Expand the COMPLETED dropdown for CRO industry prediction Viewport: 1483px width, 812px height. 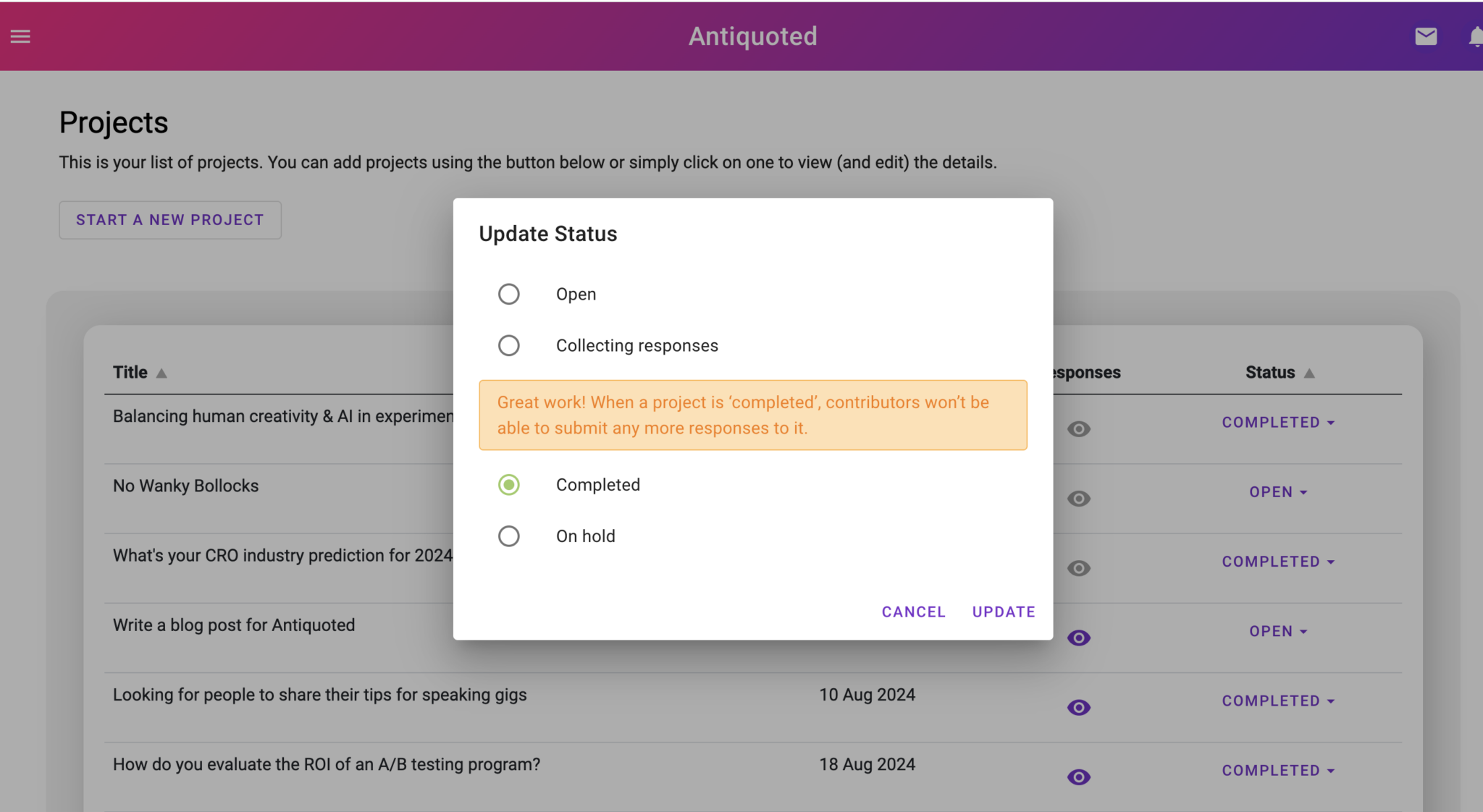(x=1278, y=561)
